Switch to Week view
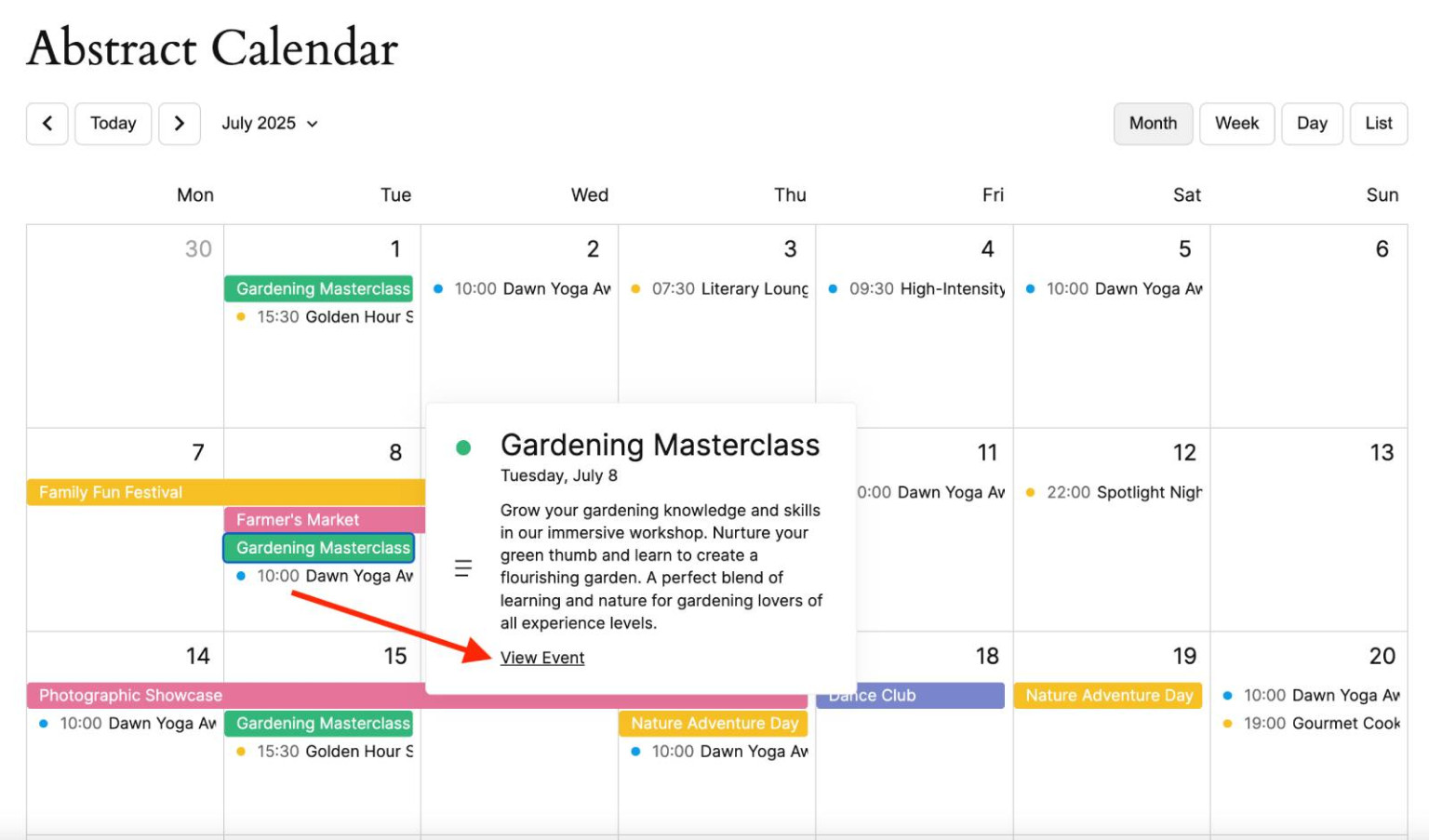 tap(1236, 124)
